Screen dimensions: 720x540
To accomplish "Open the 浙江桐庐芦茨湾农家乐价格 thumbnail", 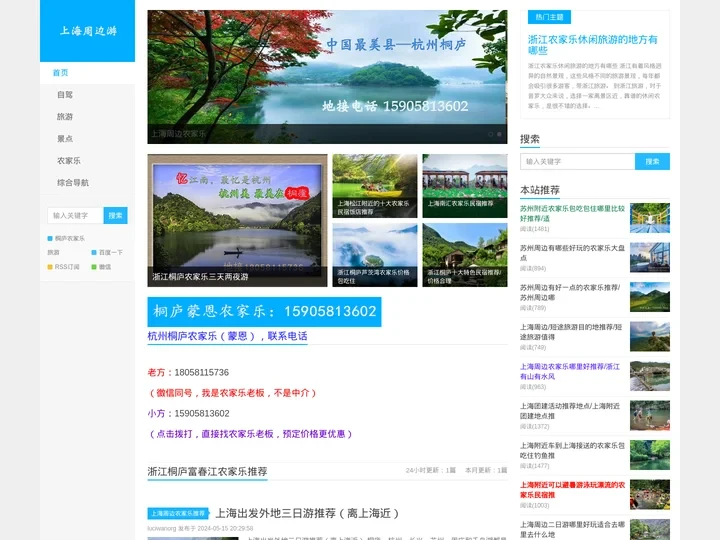I will [375, 255].
